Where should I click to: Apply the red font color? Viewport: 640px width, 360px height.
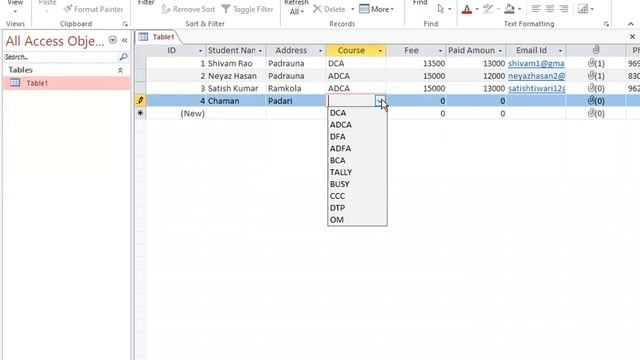(467, 9)
